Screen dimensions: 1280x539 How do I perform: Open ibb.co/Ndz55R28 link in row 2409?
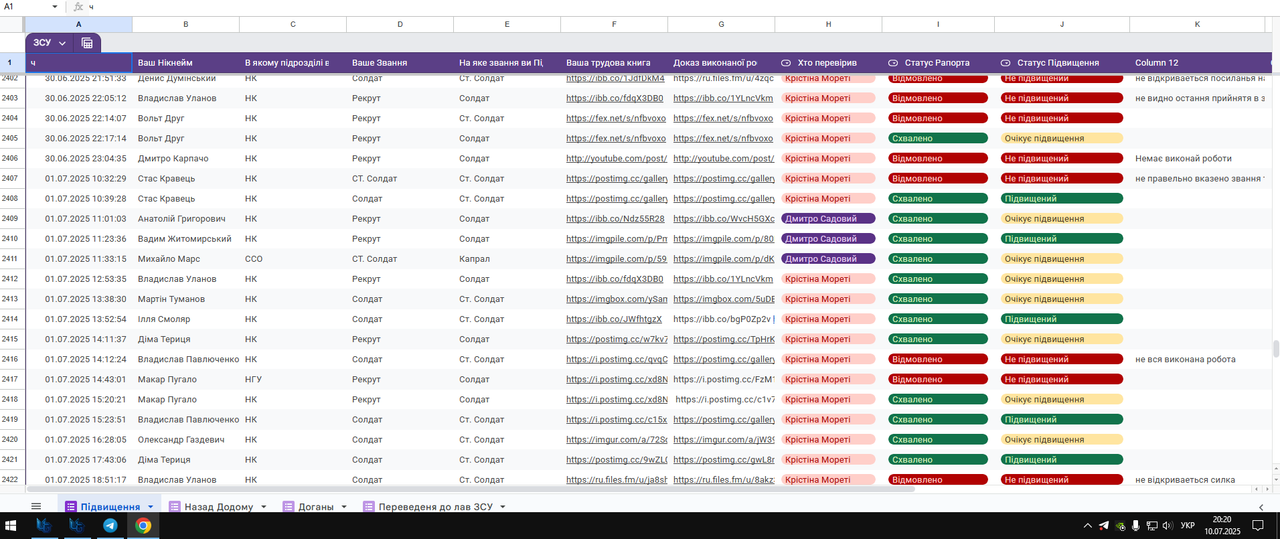tap(615, 219)
